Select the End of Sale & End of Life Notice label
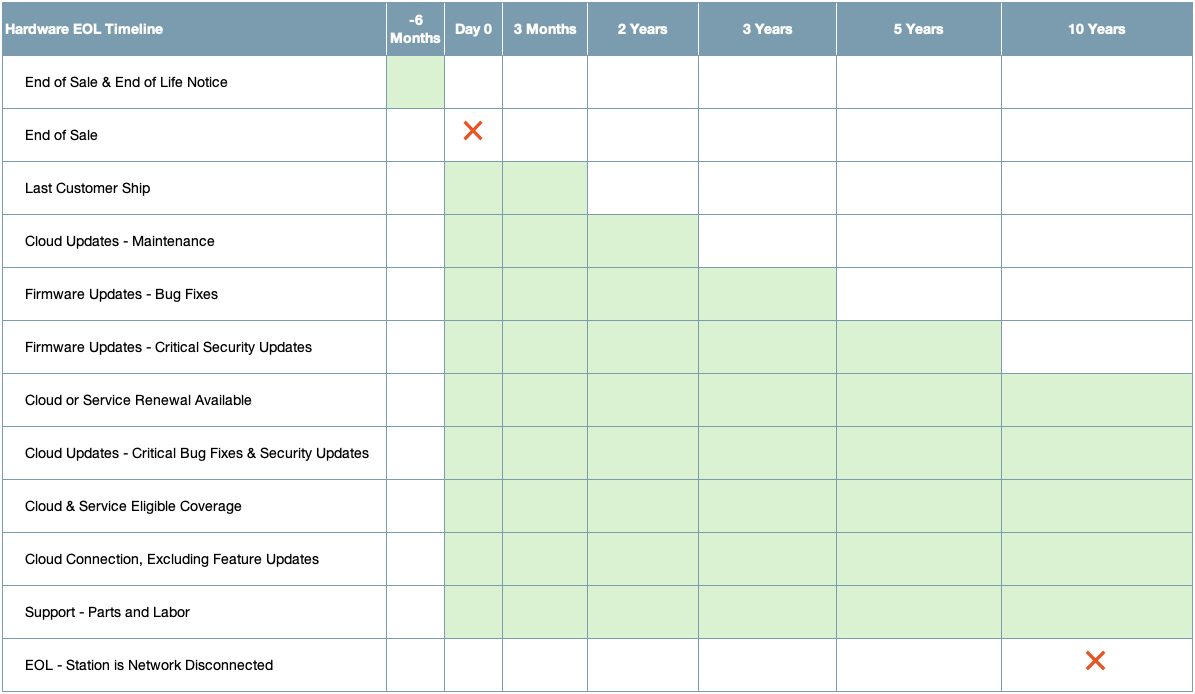This screenshot has height=694, width=1195. click(126, 82)
